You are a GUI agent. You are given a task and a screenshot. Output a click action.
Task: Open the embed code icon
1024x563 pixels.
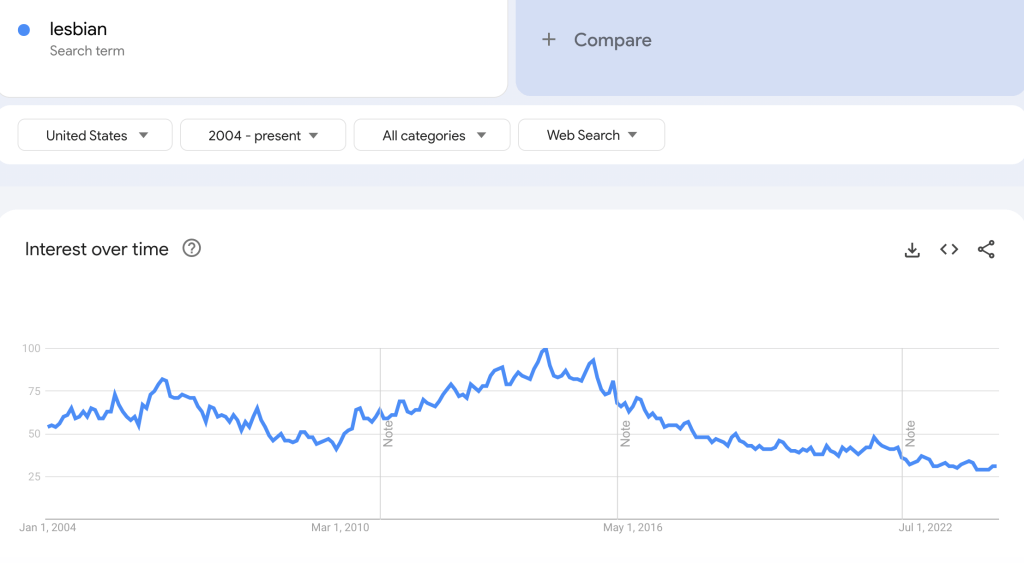click(x=949, y=250)
